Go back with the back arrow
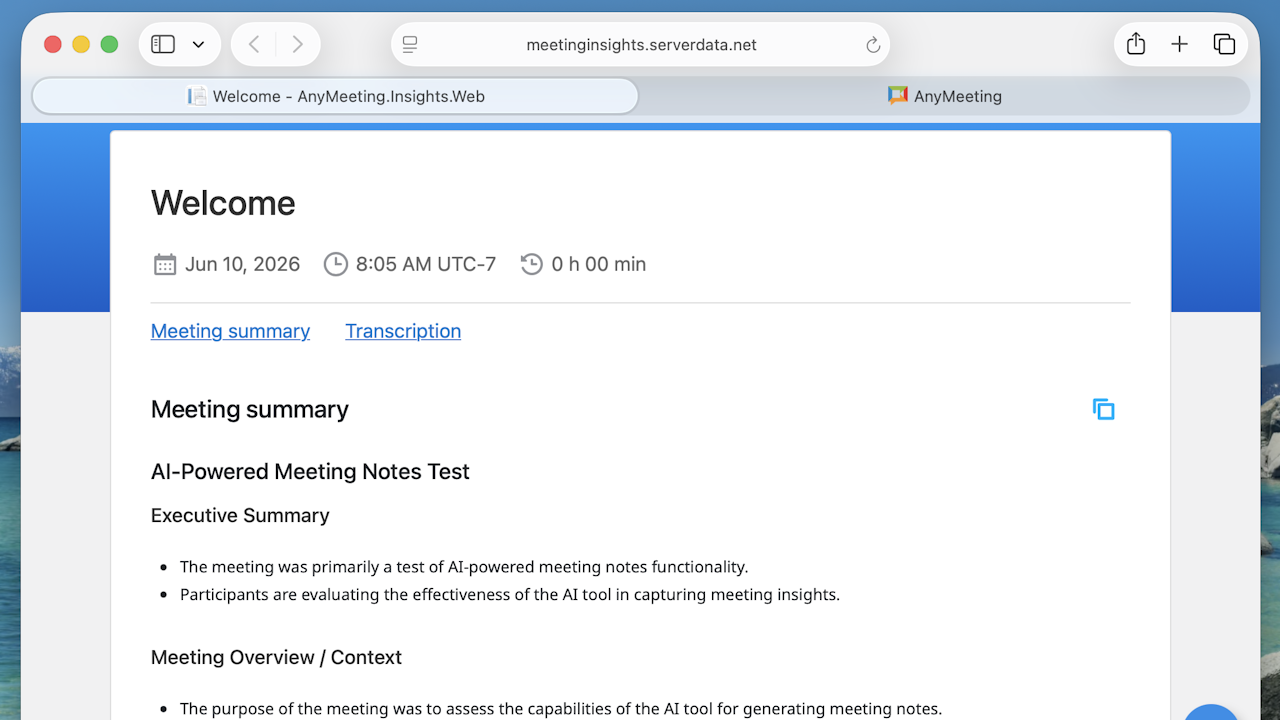Screen dimensions: 1280x720 click(254, 44)
